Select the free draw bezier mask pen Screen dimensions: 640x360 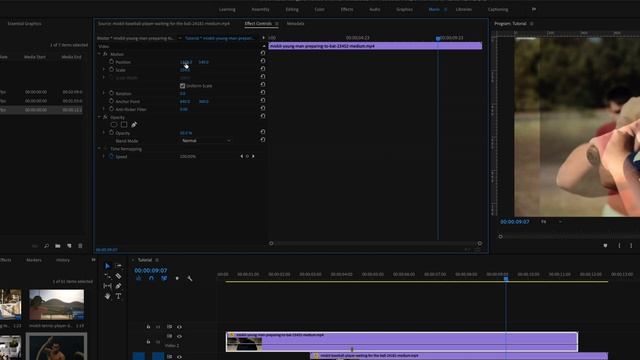pos(134,124)
